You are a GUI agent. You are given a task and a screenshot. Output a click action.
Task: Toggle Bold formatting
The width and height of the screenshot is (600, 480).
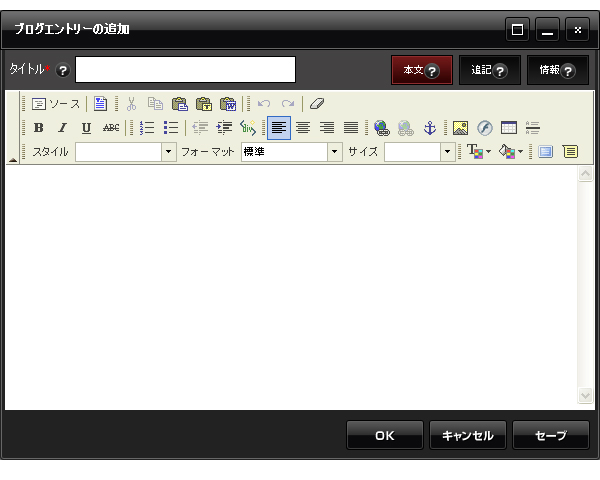coord(39,128)
